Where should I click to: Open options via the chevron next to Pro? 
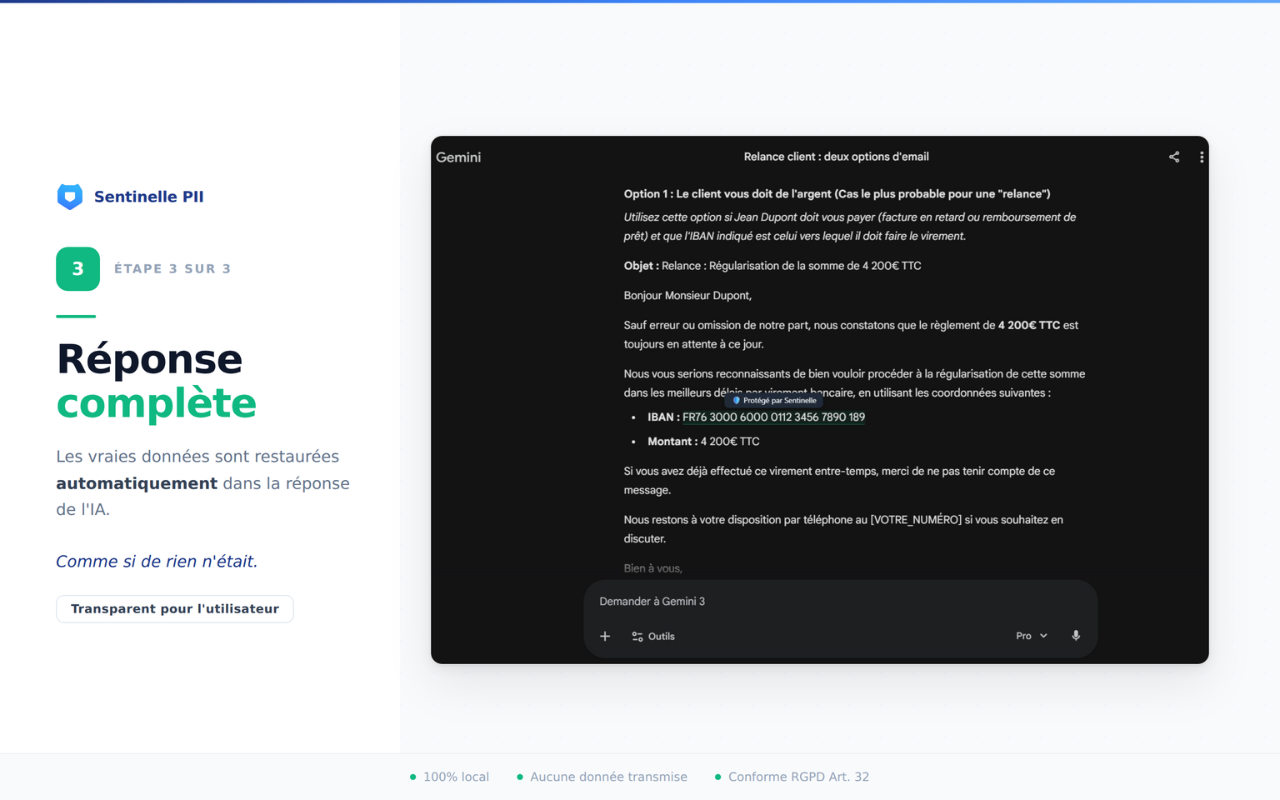tap(1043, 635)
